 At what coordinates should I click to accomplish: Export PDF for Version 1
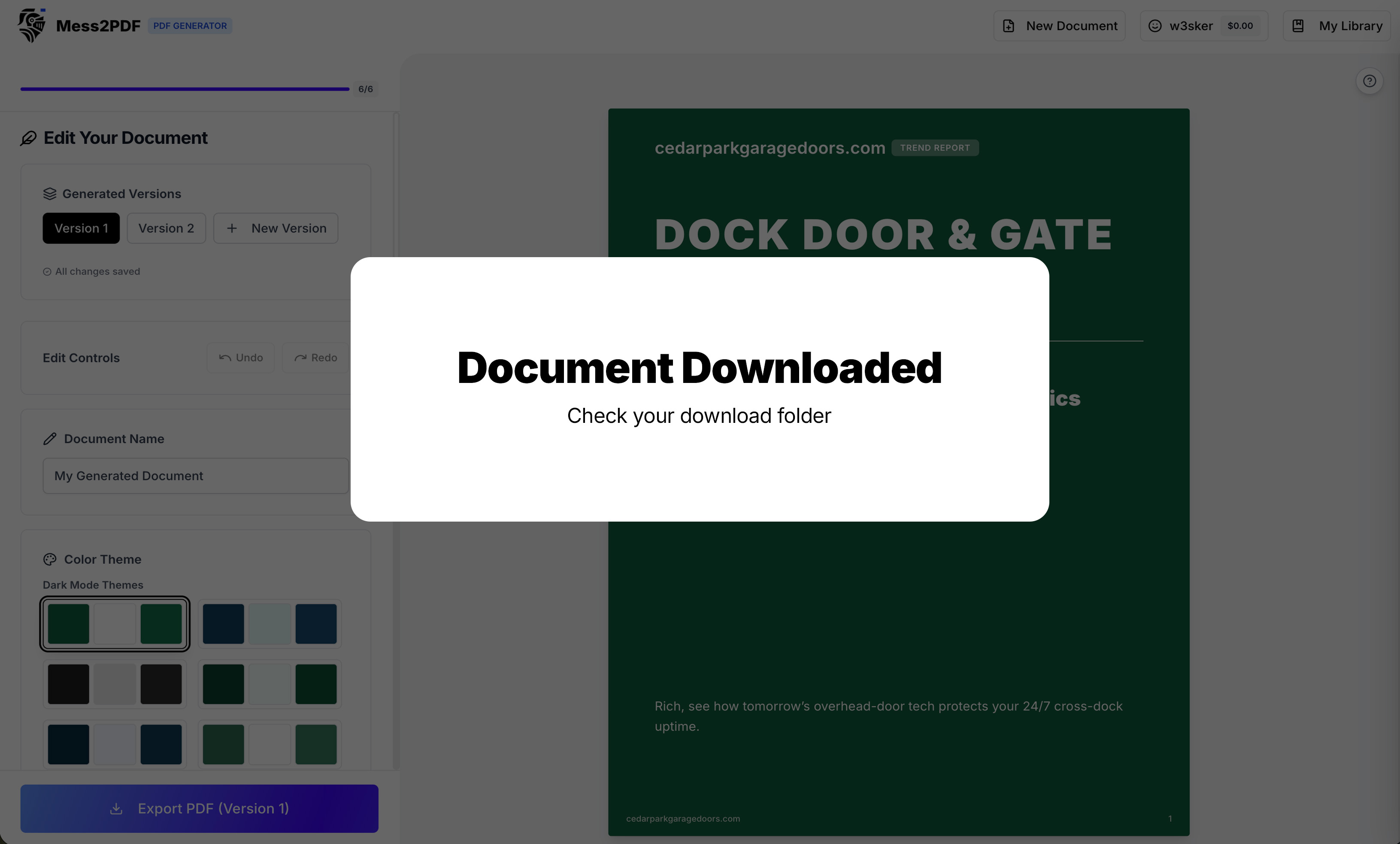[199, 809]
